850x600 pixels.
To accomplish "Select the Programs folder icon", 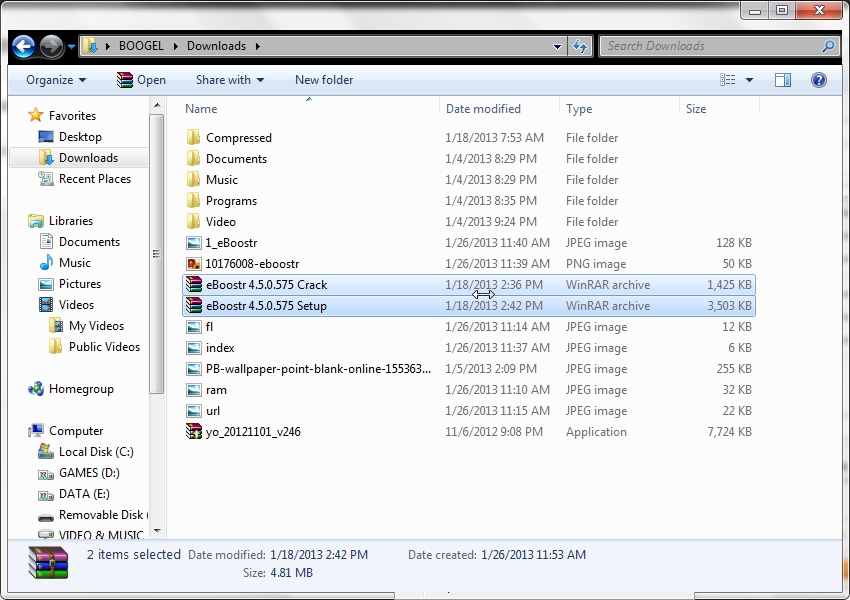I will (x=194, y=201).
